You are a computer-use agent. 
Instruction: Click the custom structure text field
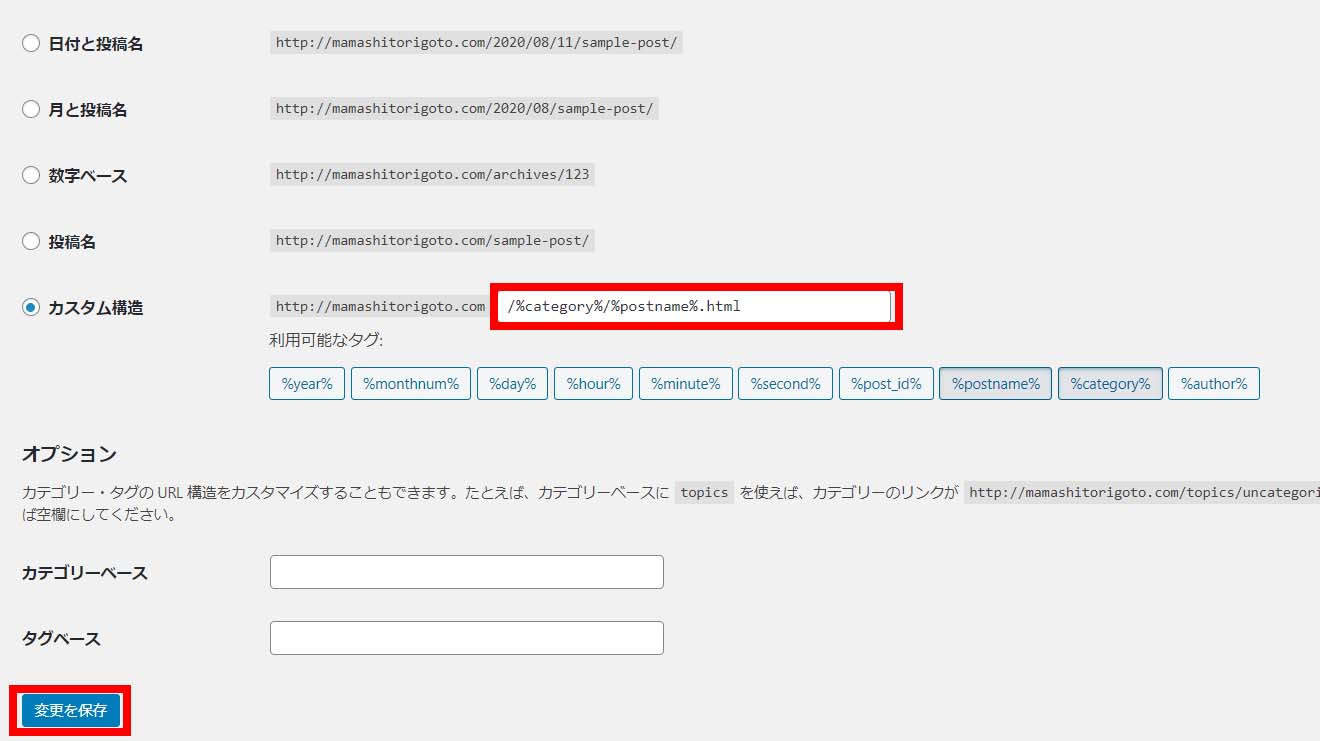pyautogui.click(x=694, y=306)
